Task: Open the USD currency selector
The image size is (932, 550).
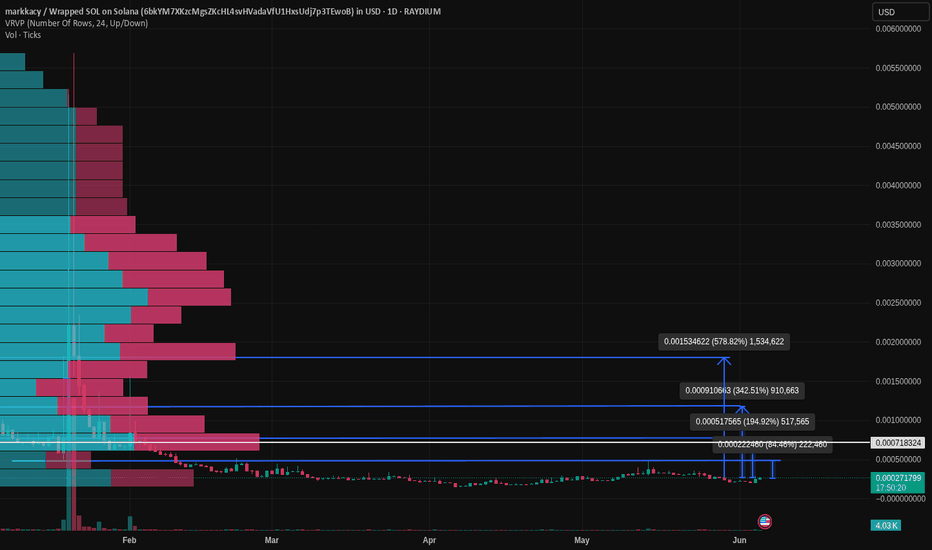Action: click(900, 12)
